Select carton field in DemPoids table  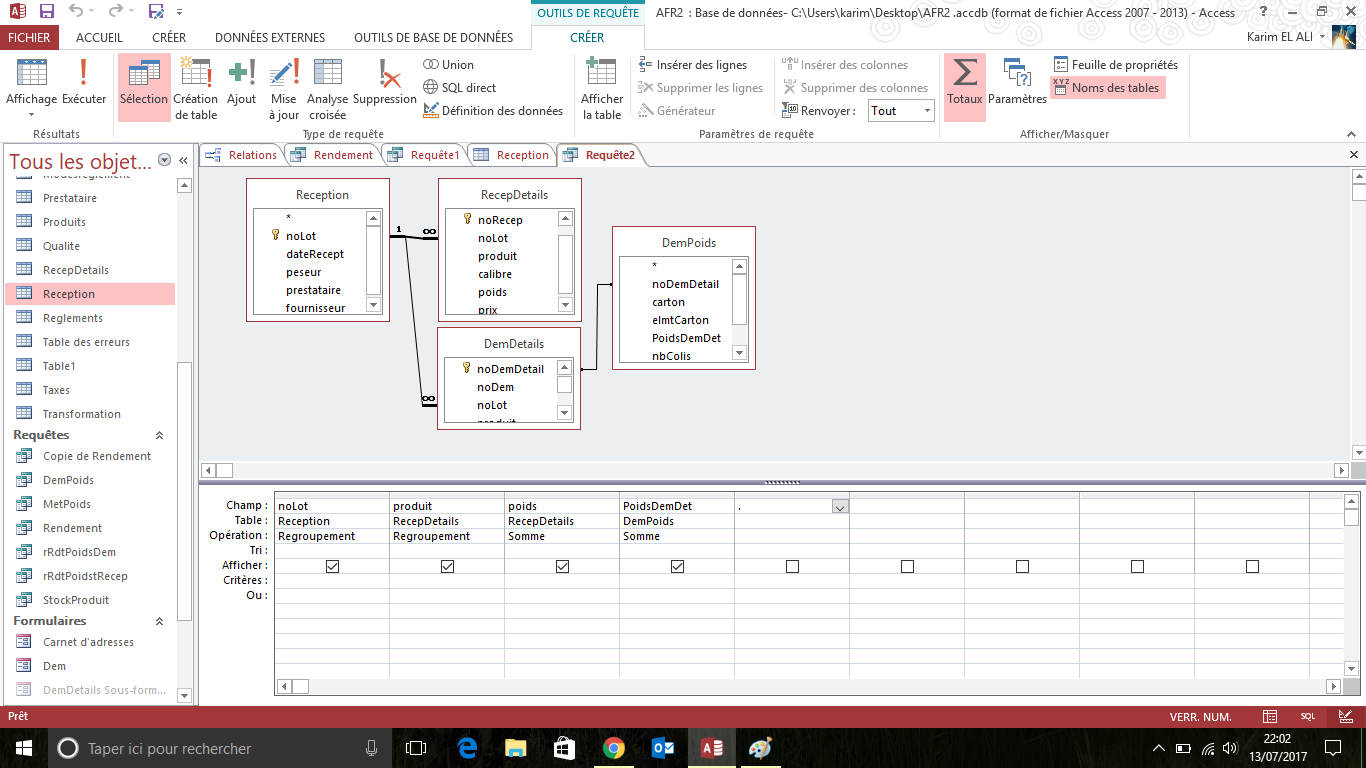tap(669, 302)
